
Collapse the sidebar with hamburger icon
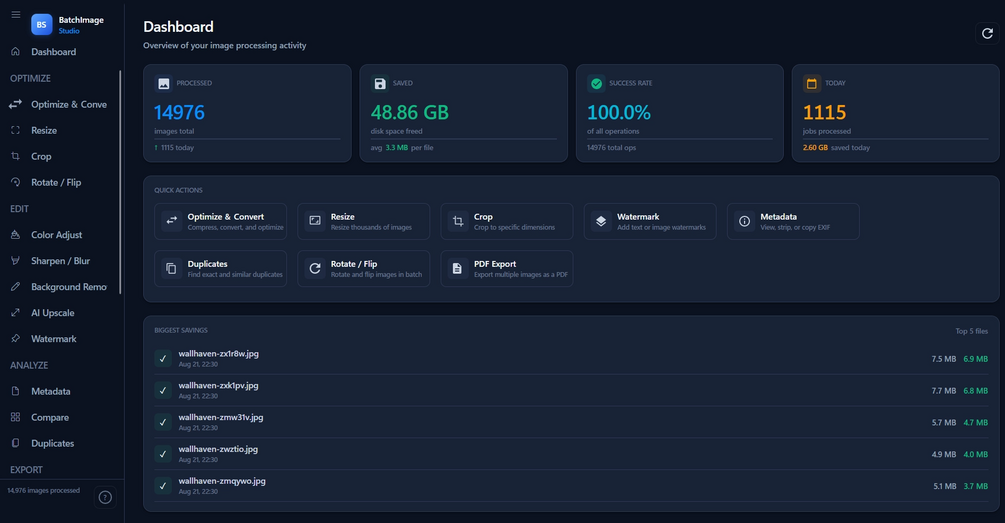click(x=15, y=14)
